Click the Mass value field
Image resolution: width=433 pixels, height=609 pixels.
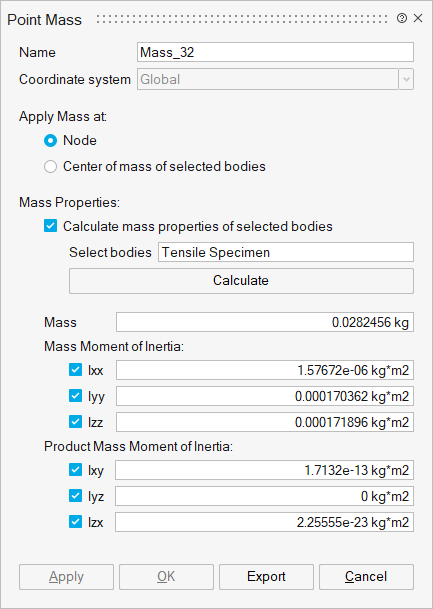[265, 322]
